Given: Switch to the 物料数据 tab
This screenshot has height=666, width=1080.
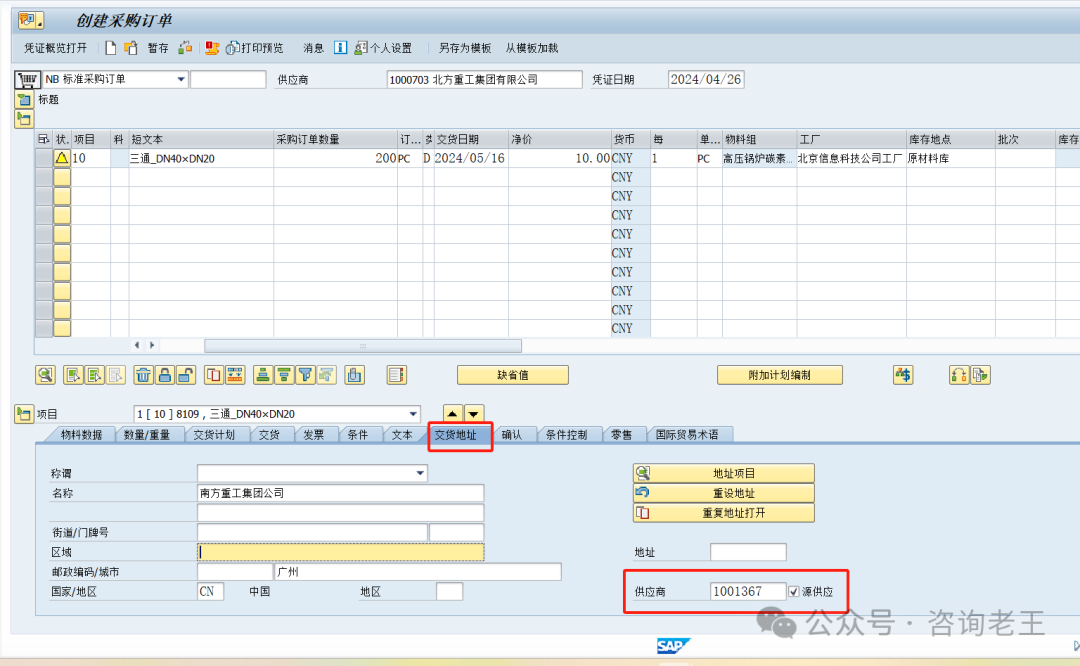Looking at the screenshot, I should tap(81, 435).
